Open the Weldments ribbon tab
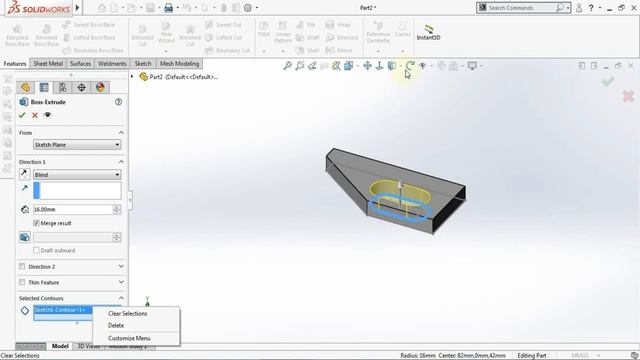The width and height of the screenshot is (640, 360). [x=112, y=64]
